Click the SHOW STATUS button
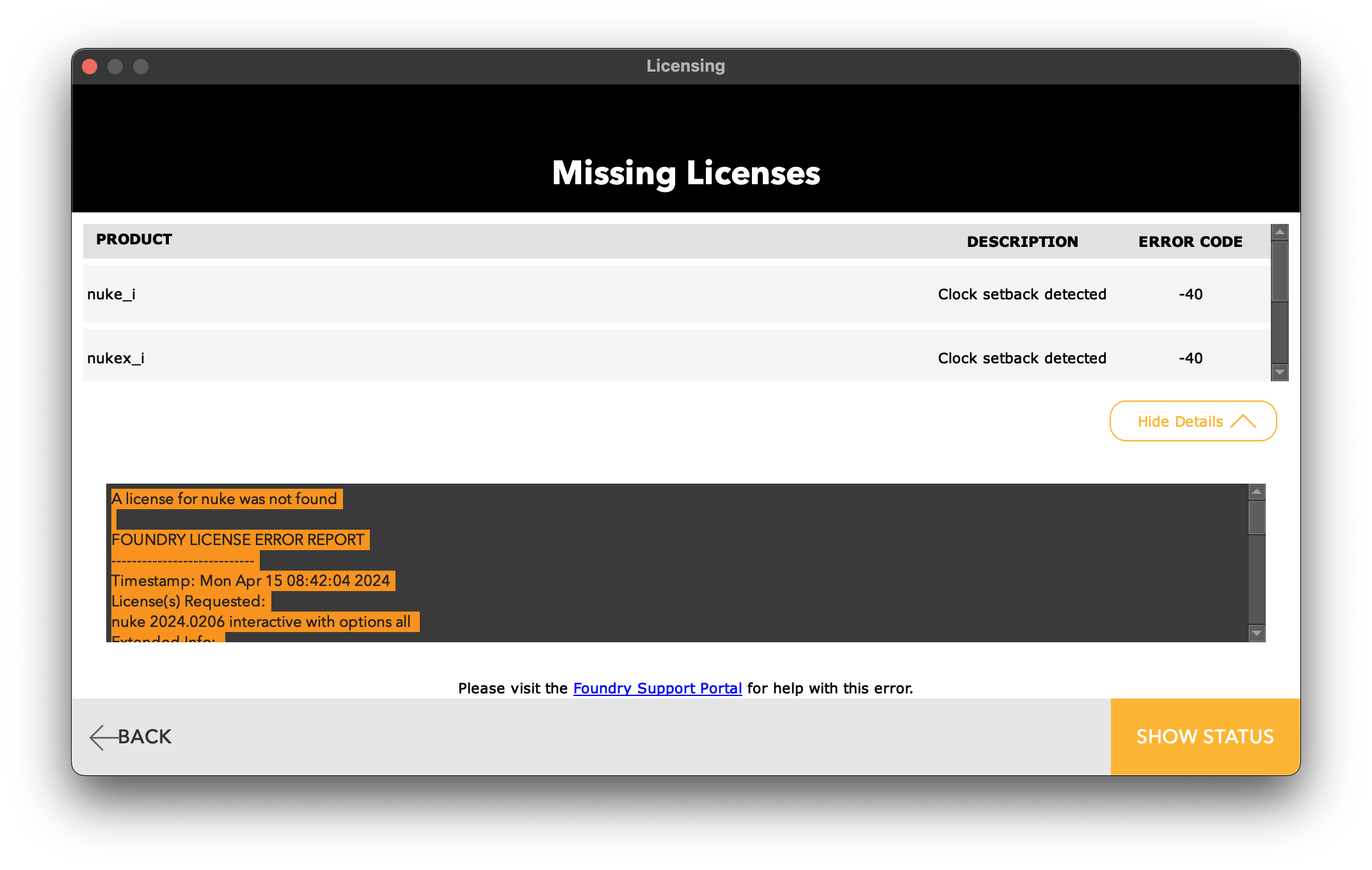The image size is (1372, 870). pos(1205,737)
